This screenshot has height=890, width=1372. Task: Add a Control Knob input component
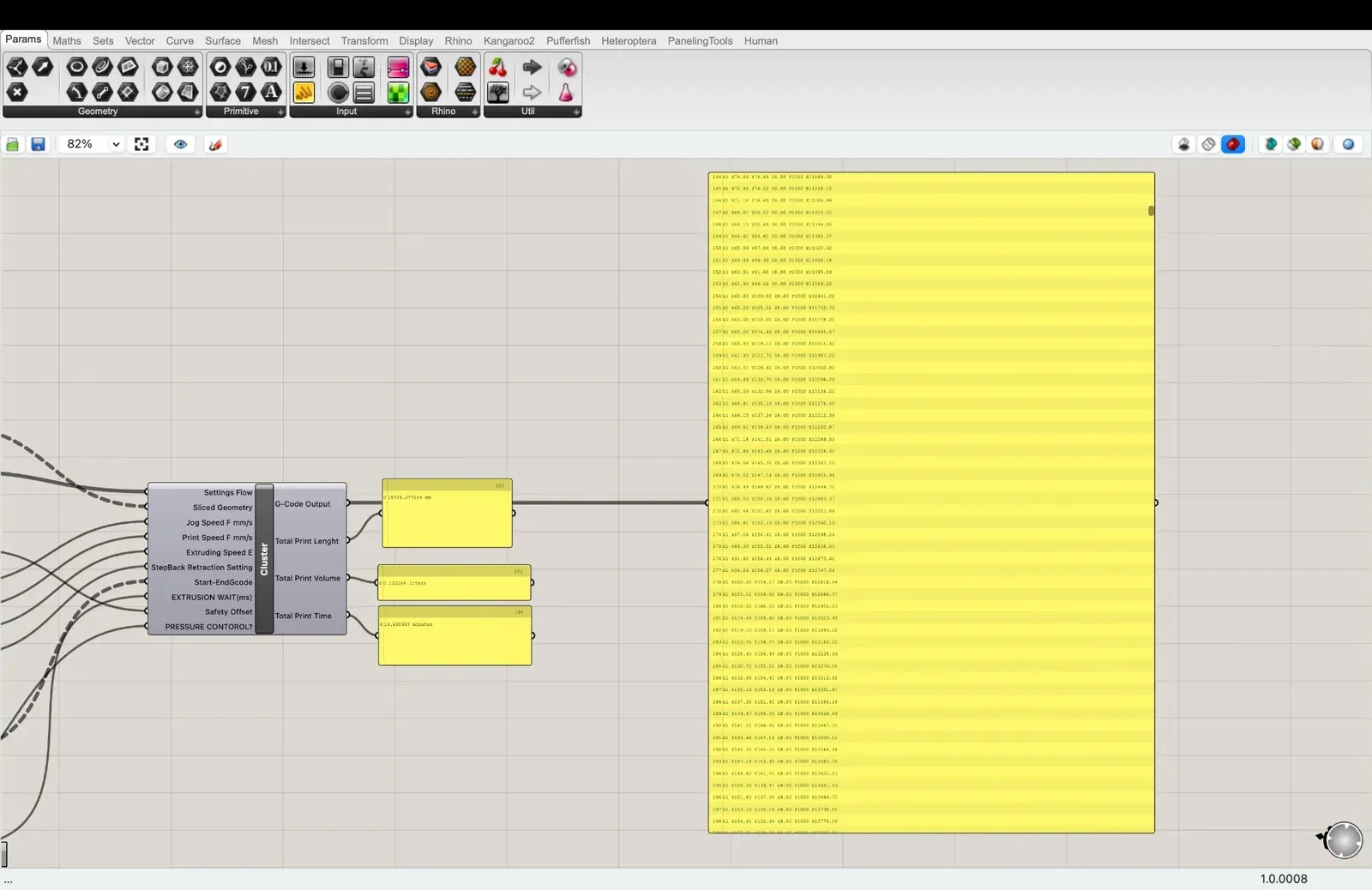[339, 92]
